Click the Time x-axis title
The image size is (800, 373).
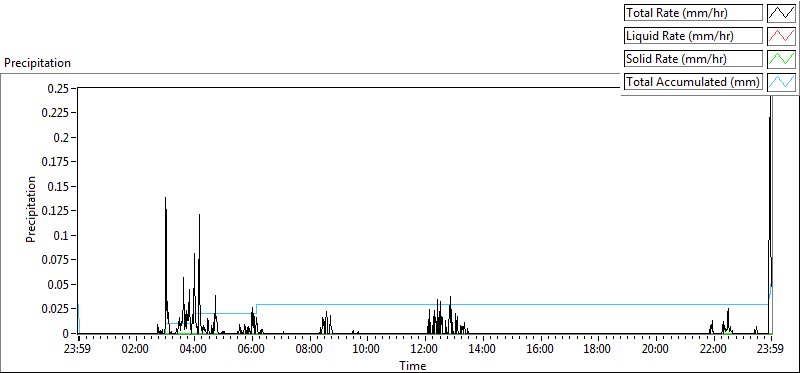(412, 365)
